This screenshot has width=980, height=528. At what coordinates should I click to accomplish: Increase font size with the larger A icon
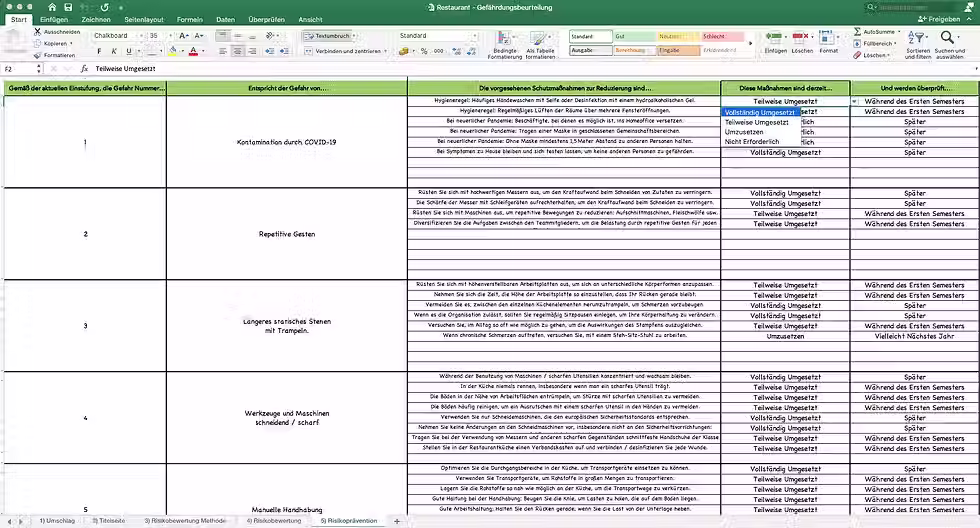184,36
